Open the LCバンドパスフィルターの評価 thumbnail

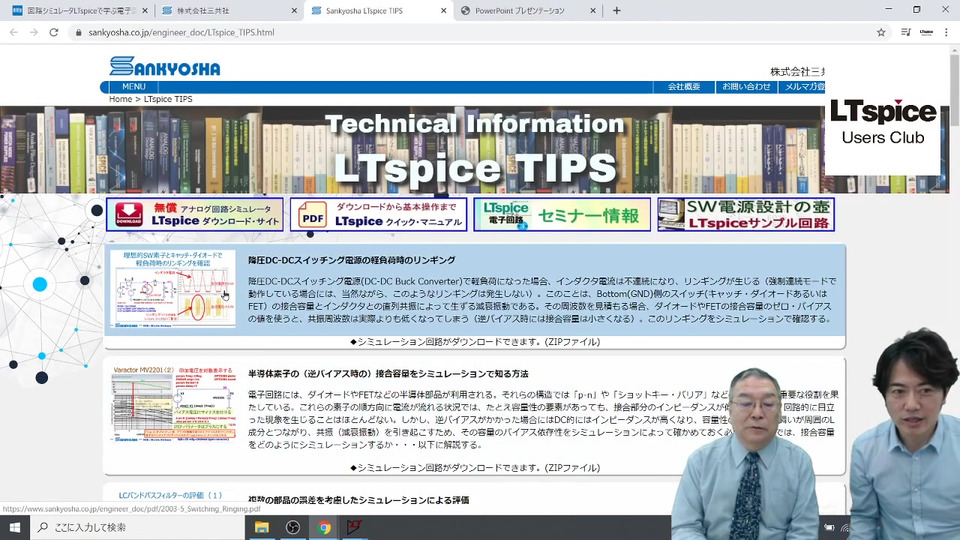coord(170,495)
